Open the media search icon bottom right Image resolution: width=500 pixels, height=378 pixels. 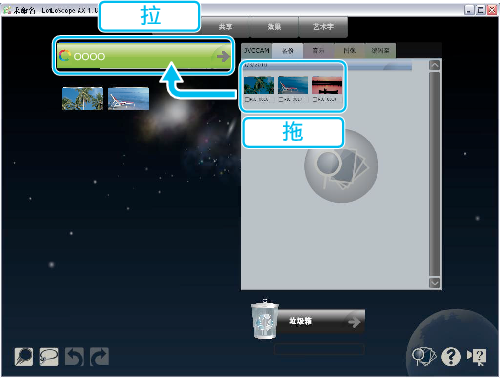[x=424, y=356]
